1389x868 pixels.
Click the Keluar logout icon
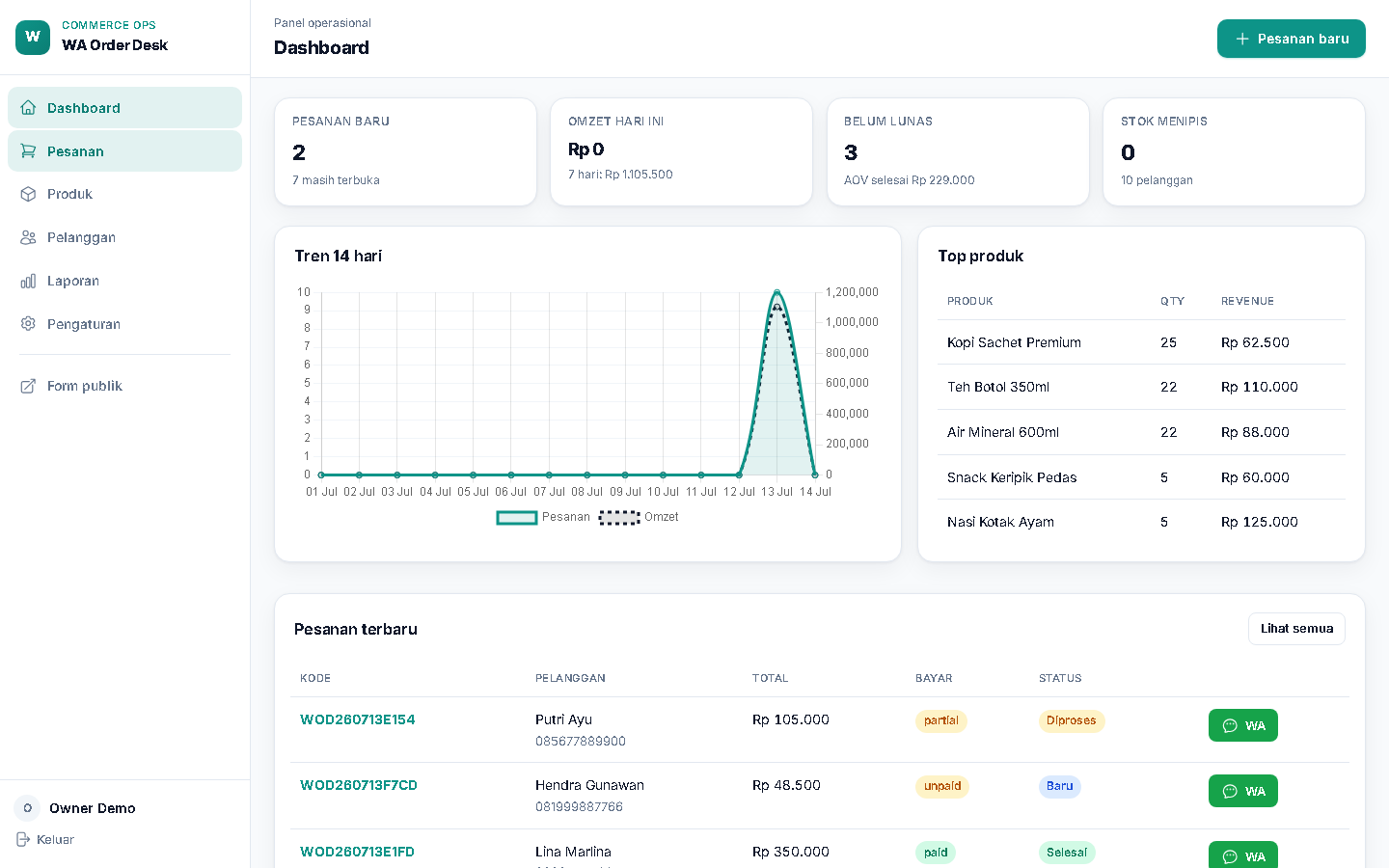pos(23,839)
